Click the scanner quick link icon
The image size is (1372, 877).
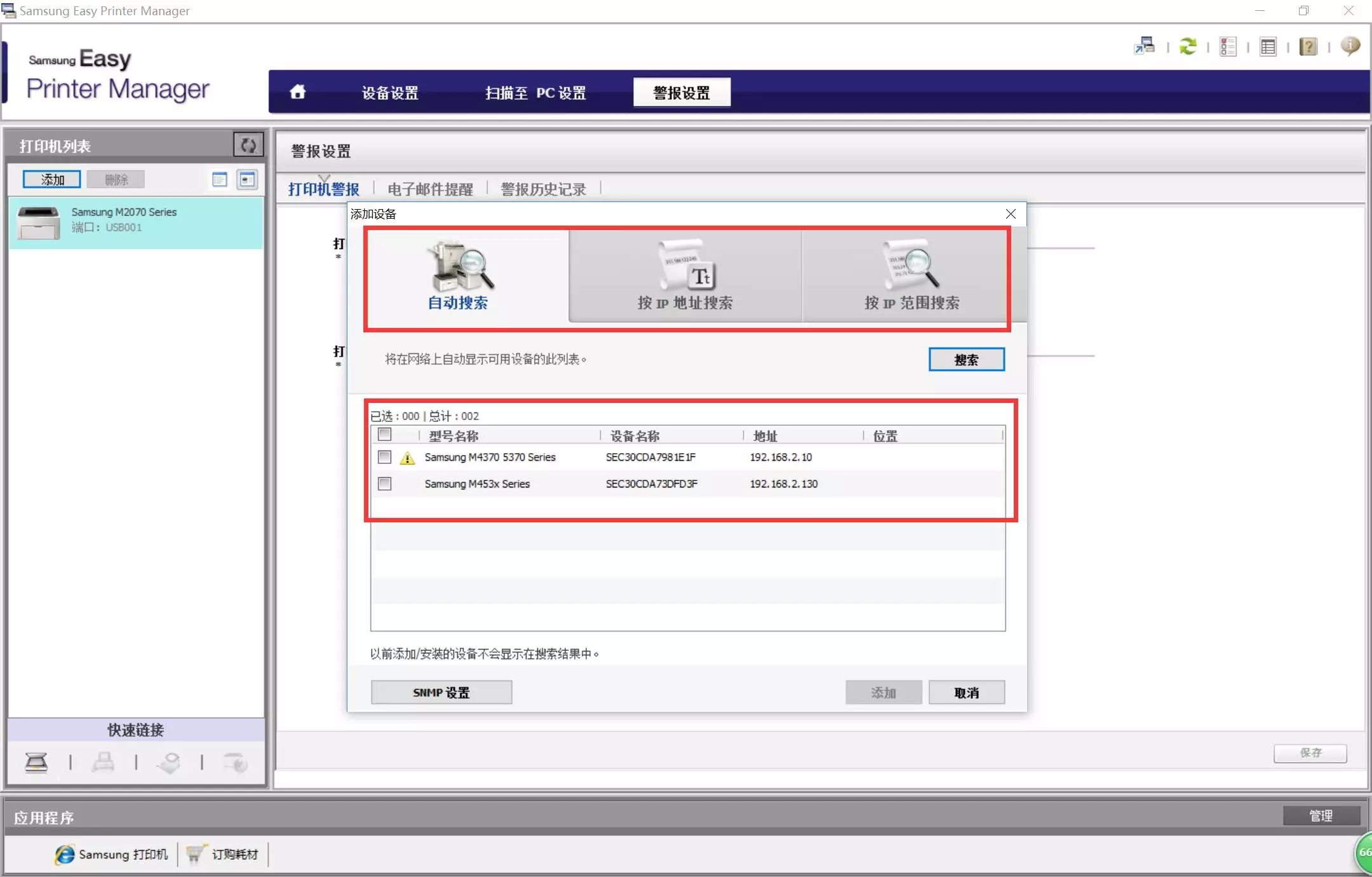(36, 761)
